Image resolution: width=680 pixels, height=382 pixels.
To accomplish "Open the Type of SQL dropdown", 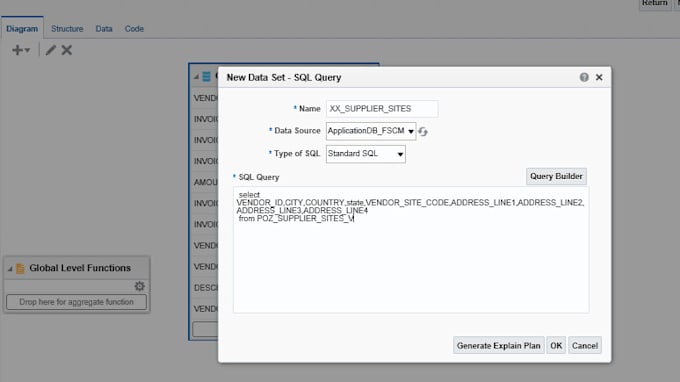I will point(366,153).
